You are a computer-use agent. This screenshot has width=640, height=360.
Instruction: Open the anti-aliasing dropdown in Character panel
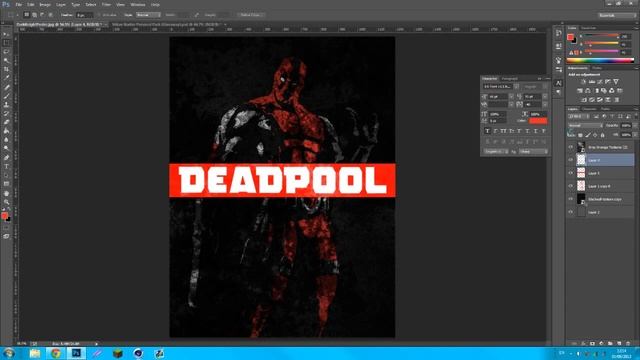click(533, 151)
